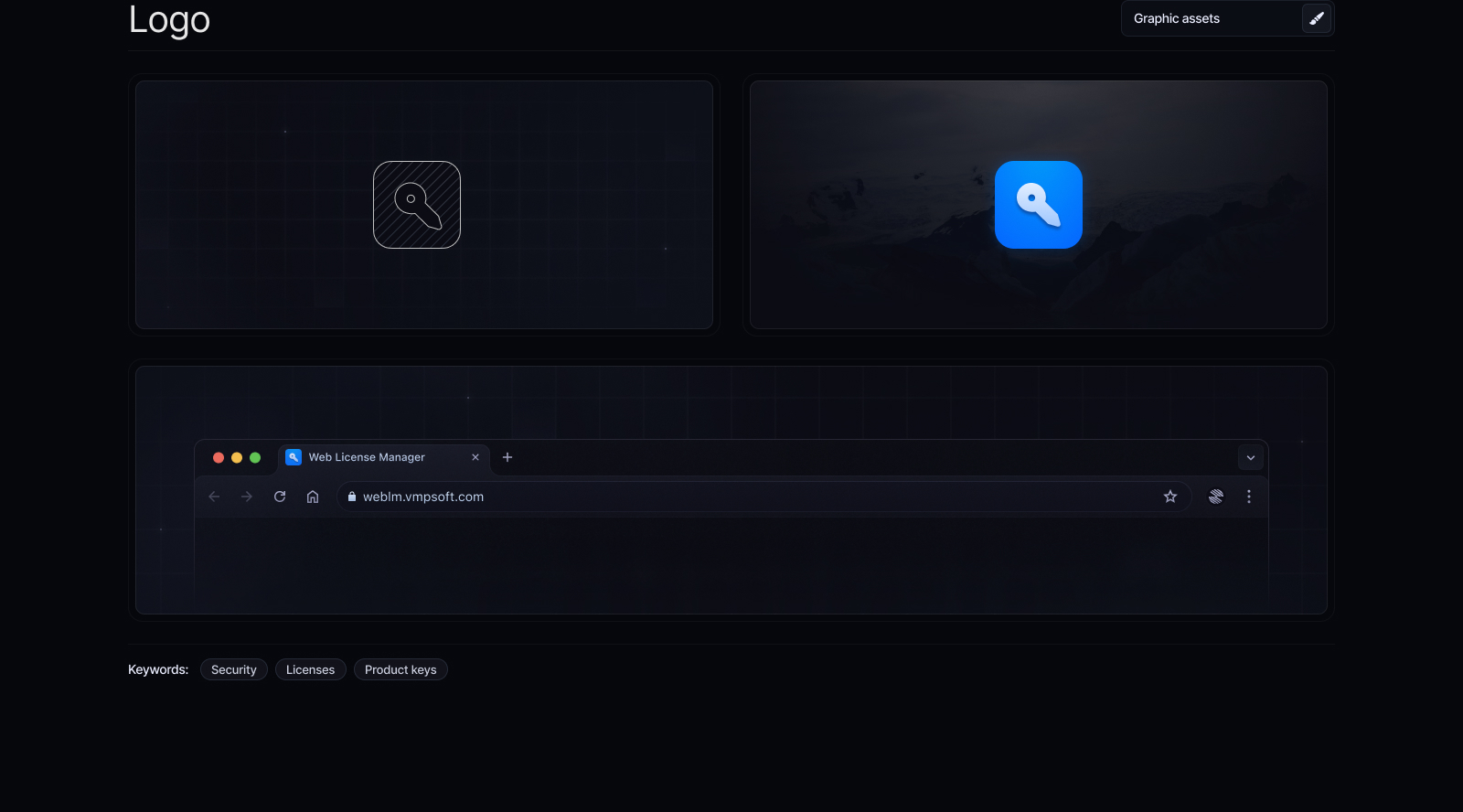Image resolution: width=1463 pixels, height=812 pixels.
Task: Open a new tab with the plus button
Action: click(x=507, y=457)
